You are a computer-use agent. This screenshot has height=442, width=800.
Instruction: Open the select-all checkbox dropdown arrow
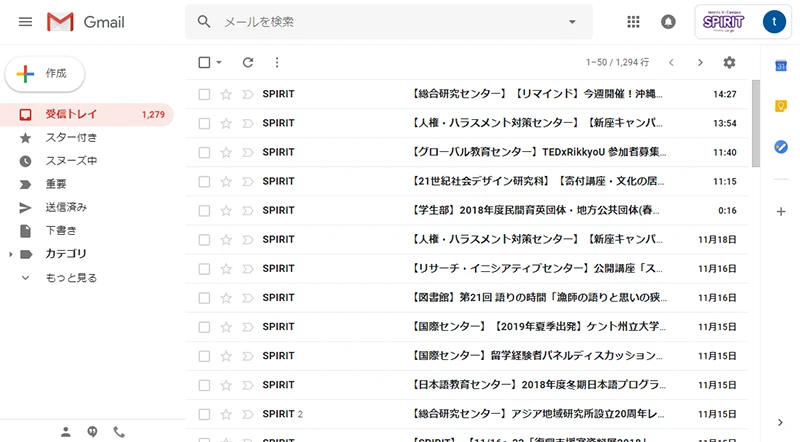(219, 63)
